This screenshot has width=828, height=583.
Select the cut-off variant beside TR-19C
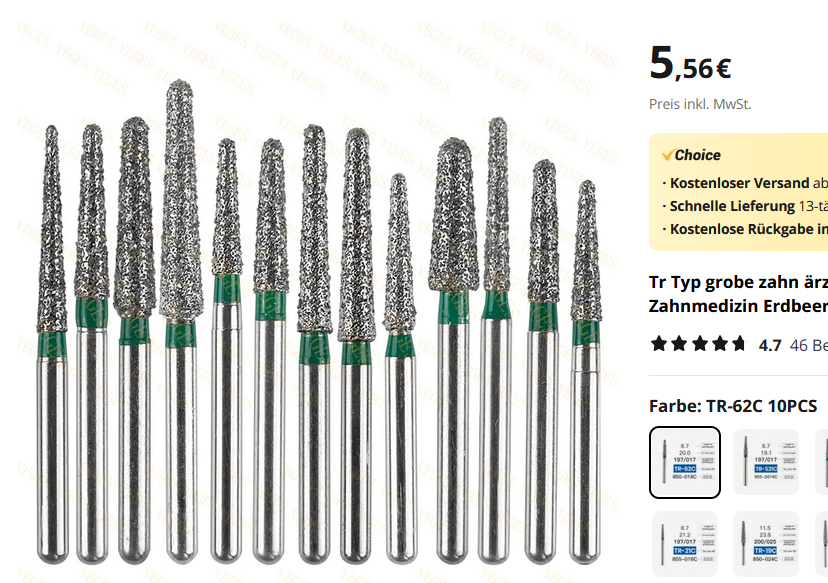822,544
